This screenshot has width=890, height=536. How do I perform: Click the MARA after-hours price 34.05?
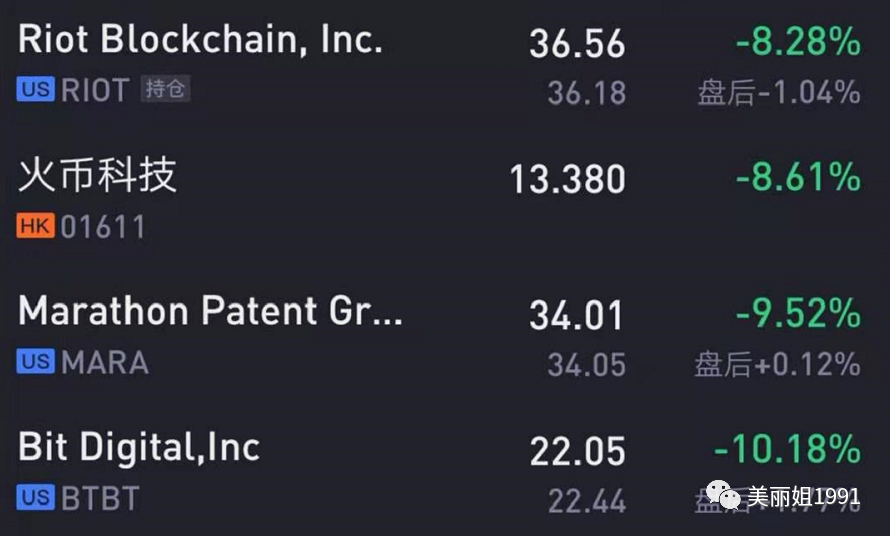click(586, 365)
